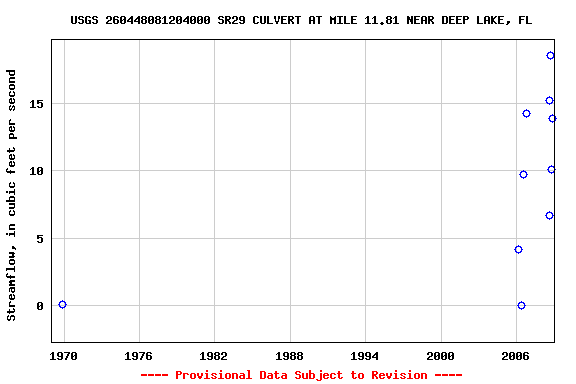
Task: Select the data point just above the 15 gridline
Action: click(549, 100)
